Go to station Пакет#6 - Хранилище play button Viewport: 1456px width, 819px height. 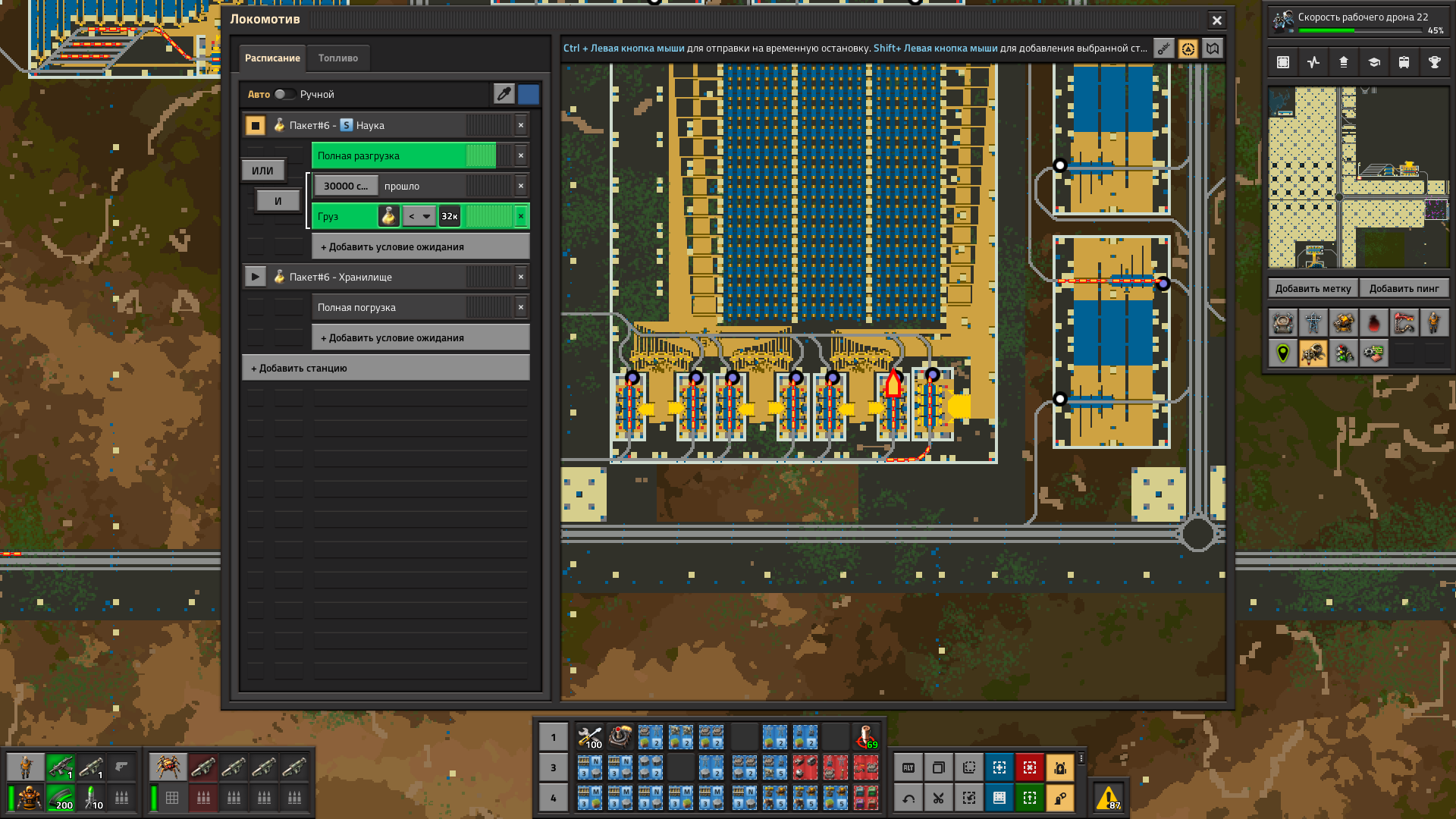point(256,277)
